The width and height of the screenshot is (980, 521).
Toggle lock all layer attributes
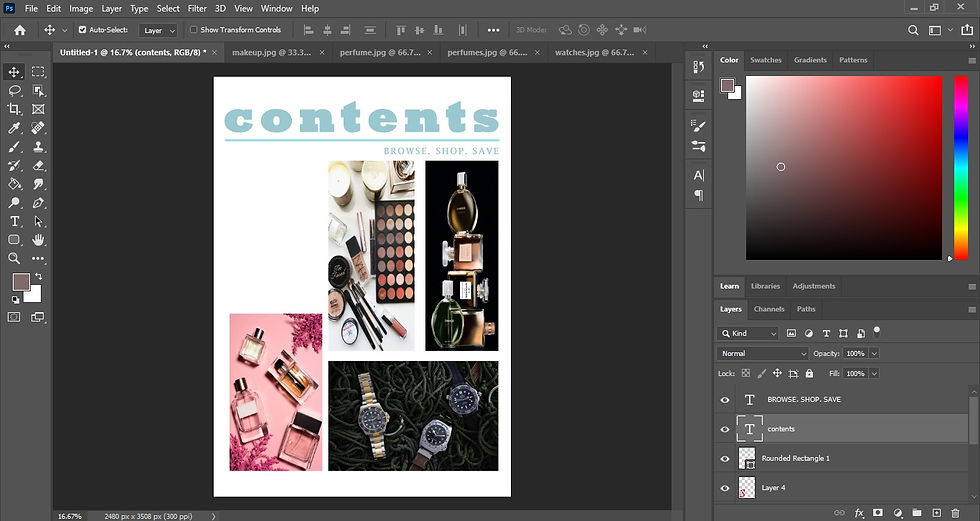pyautogui.click(x=809, y=374)
